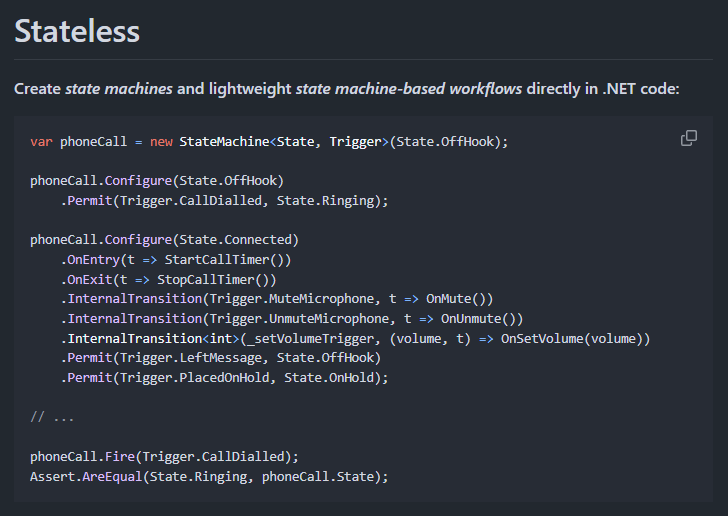This screenshot has height=516, width=728.
Task: Copy the code snippet using the copy icon
Action: (x=689, y=138)
